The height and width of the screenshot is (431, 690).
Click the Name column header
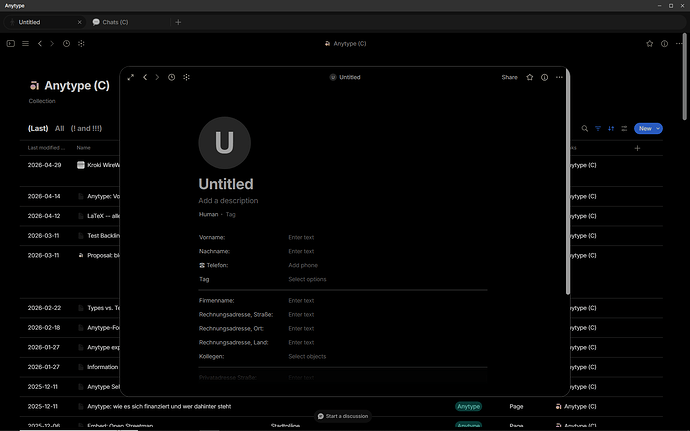point(84,148)
